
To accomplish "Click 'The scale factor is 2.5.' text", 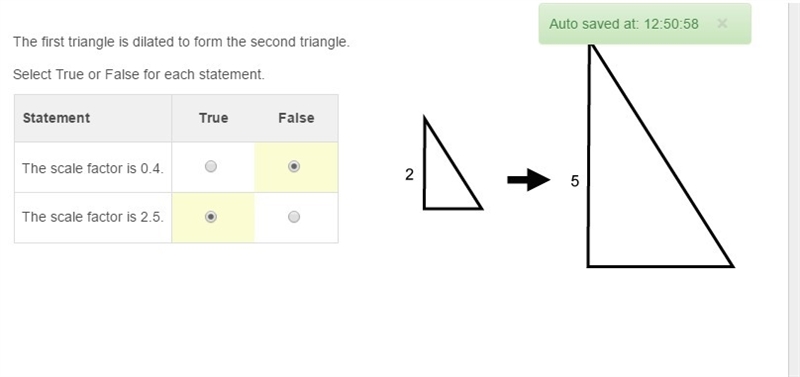I will click(93, 217).
